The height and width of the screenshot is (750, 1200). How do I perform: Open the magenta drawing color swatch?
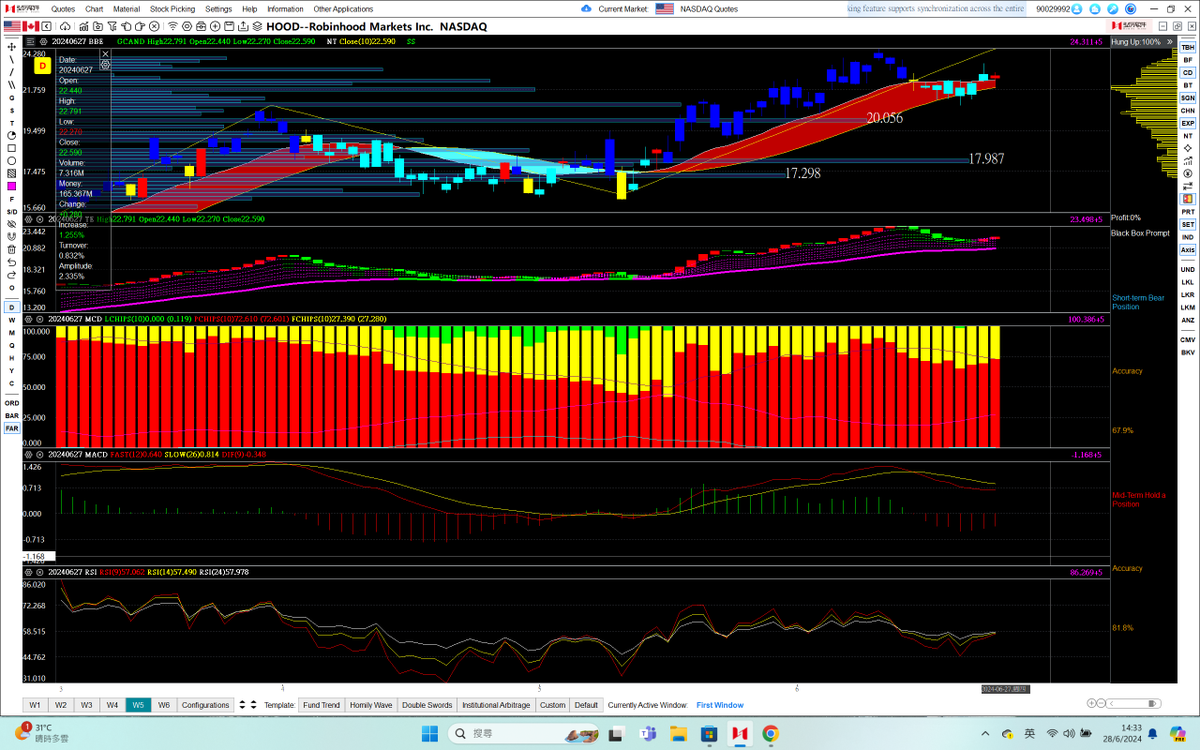[x=12, y=186]
